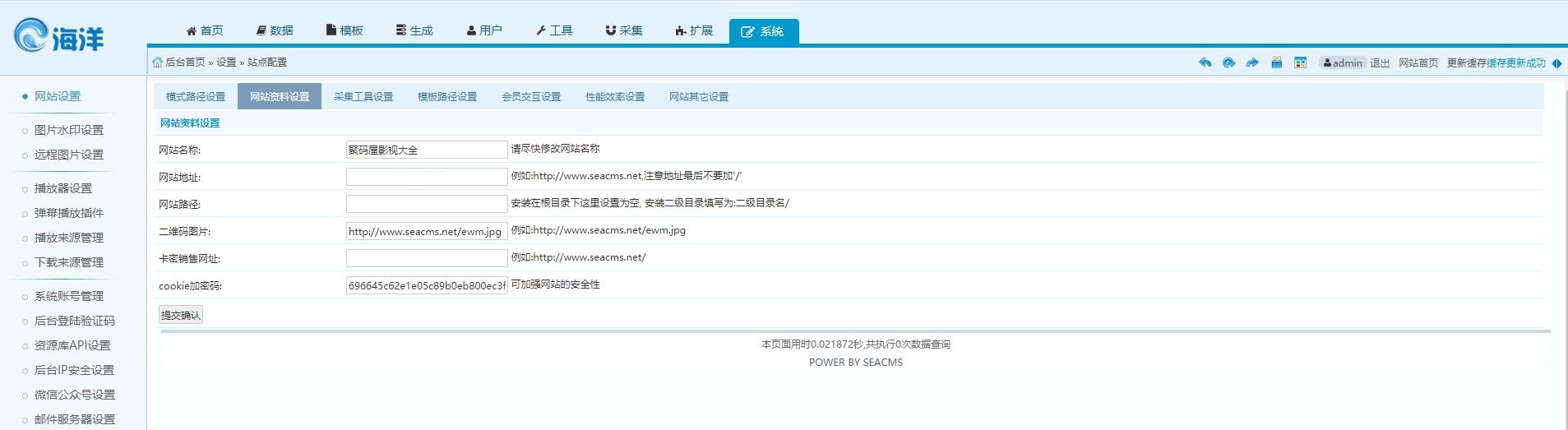The image size is (1568, 430).
Task: Open 网站设置 in the sidebar
Action: tap(58, 96)
